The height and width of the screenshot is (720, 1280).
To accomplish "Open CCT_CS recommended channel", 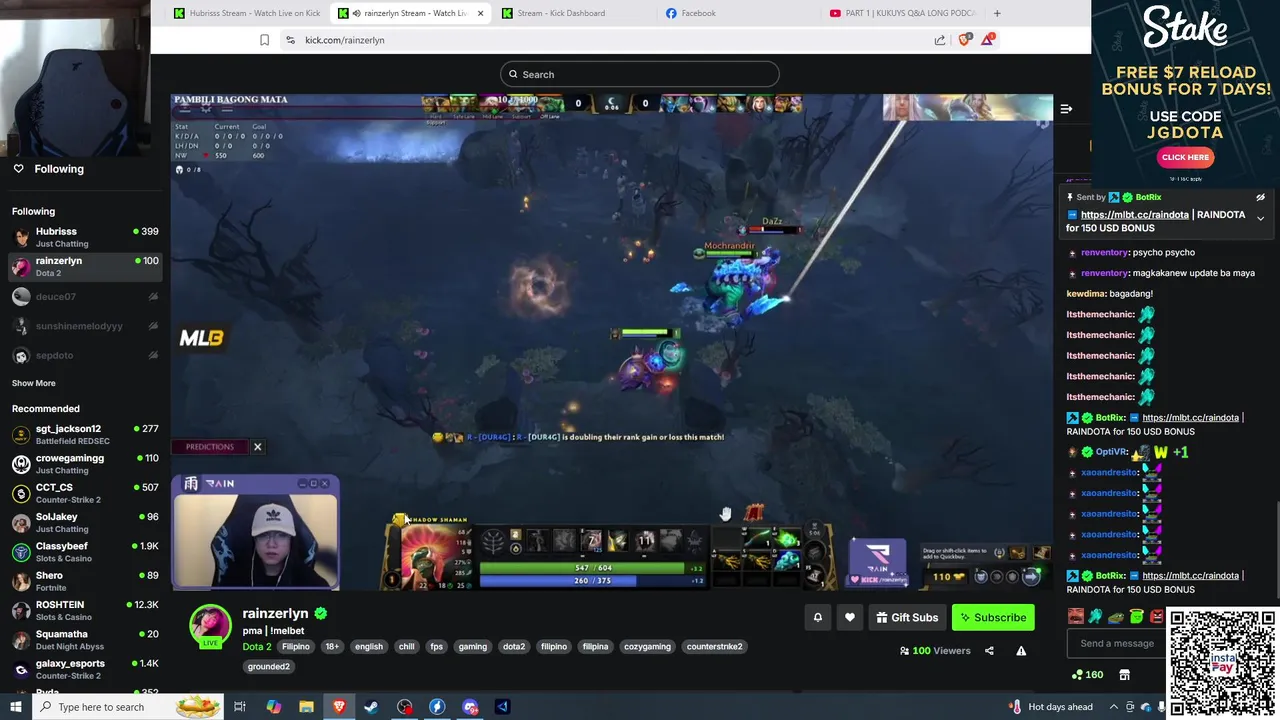I will click(x=85, y=493).
